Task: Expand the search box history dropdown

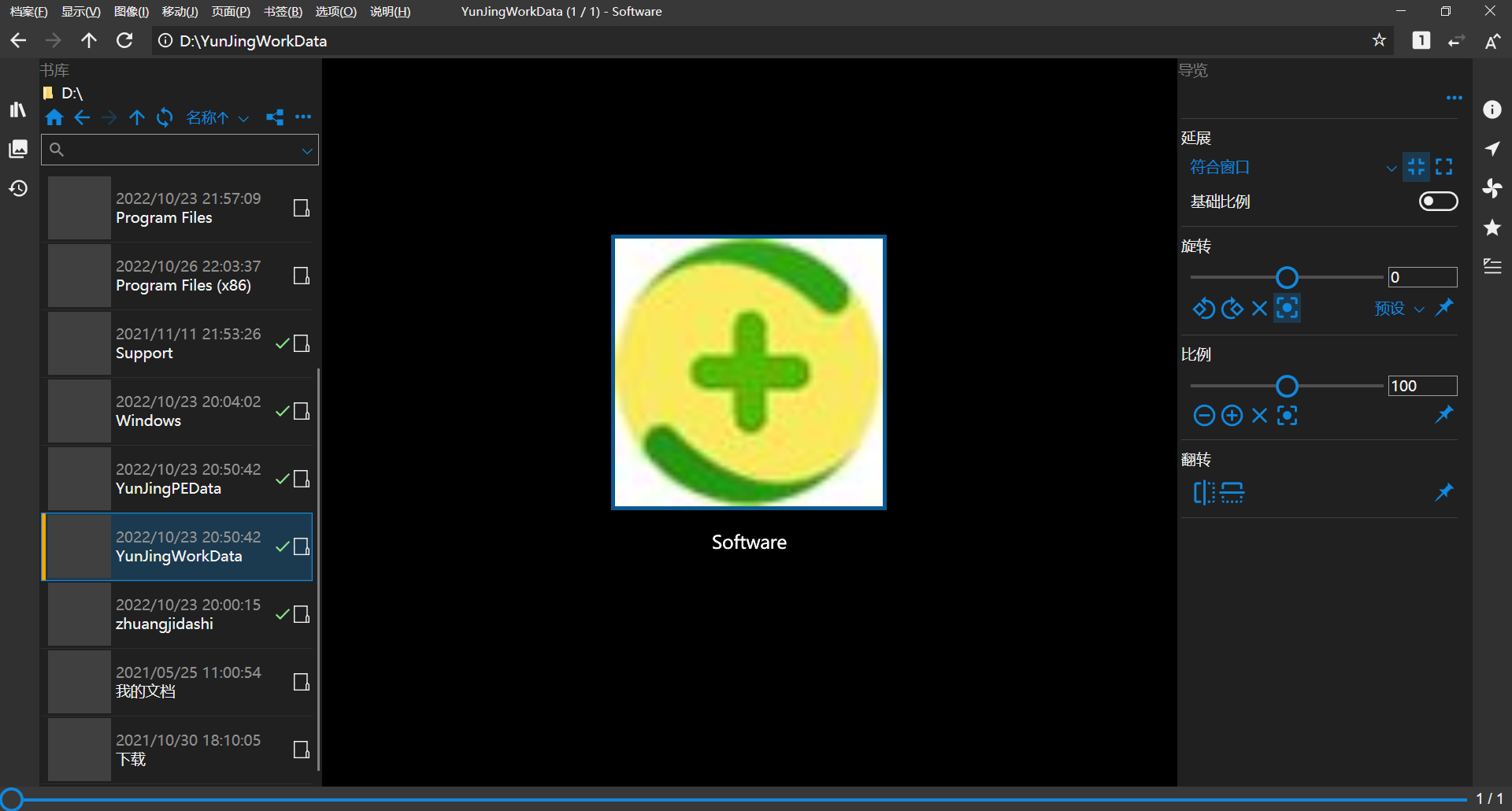Action: click(x=307, y=150)
